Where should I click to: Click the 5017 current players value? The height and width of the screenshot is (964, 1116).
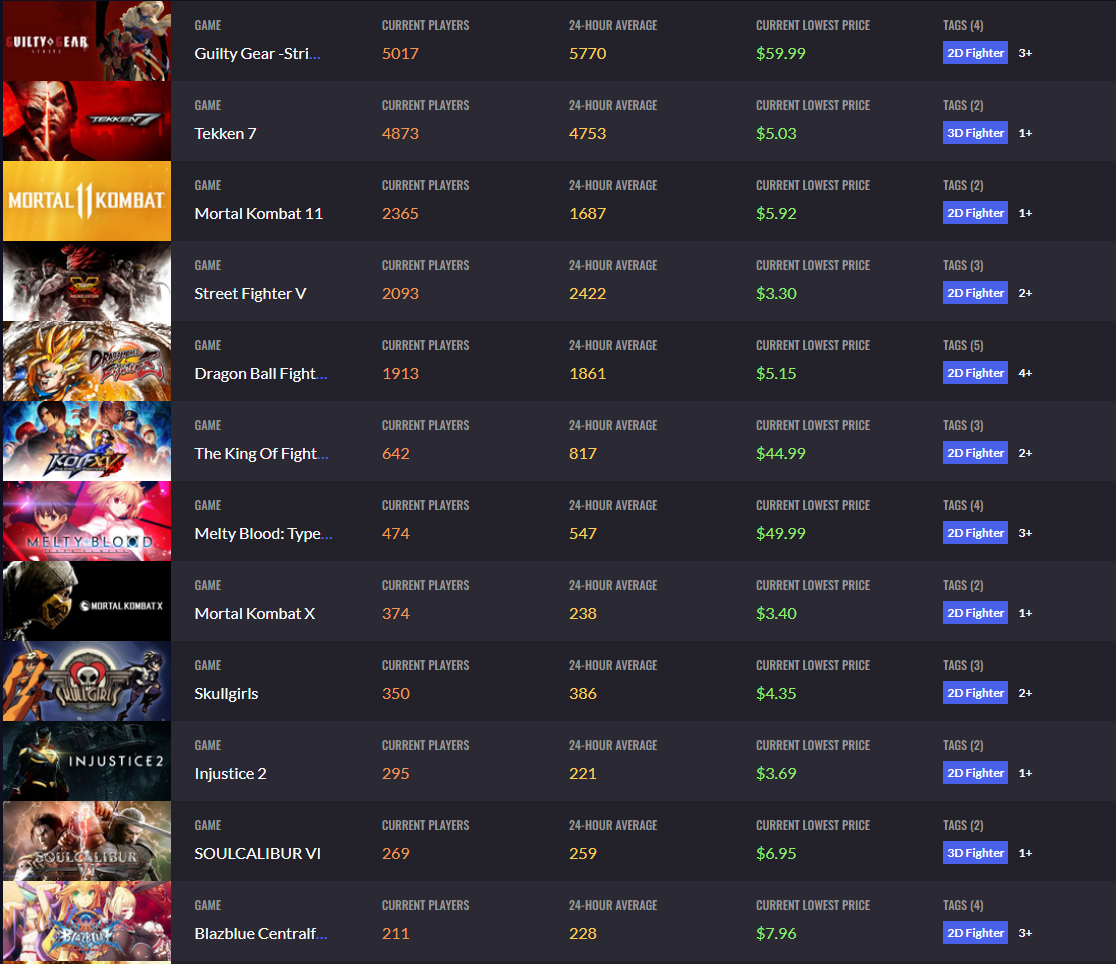coord(400,53)
